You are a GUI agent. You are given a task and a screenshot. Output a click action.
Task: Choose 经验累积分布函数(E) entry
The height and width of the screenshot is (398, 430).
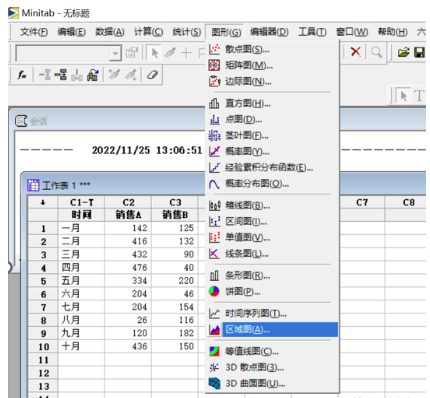272,168
